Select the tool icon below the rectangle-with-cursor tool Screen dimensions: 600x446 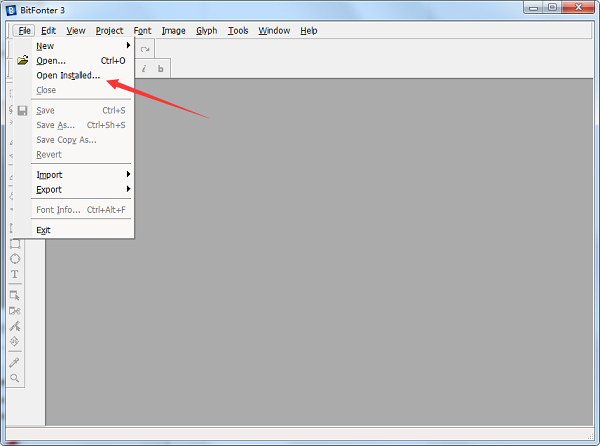(x=15, y=311)
